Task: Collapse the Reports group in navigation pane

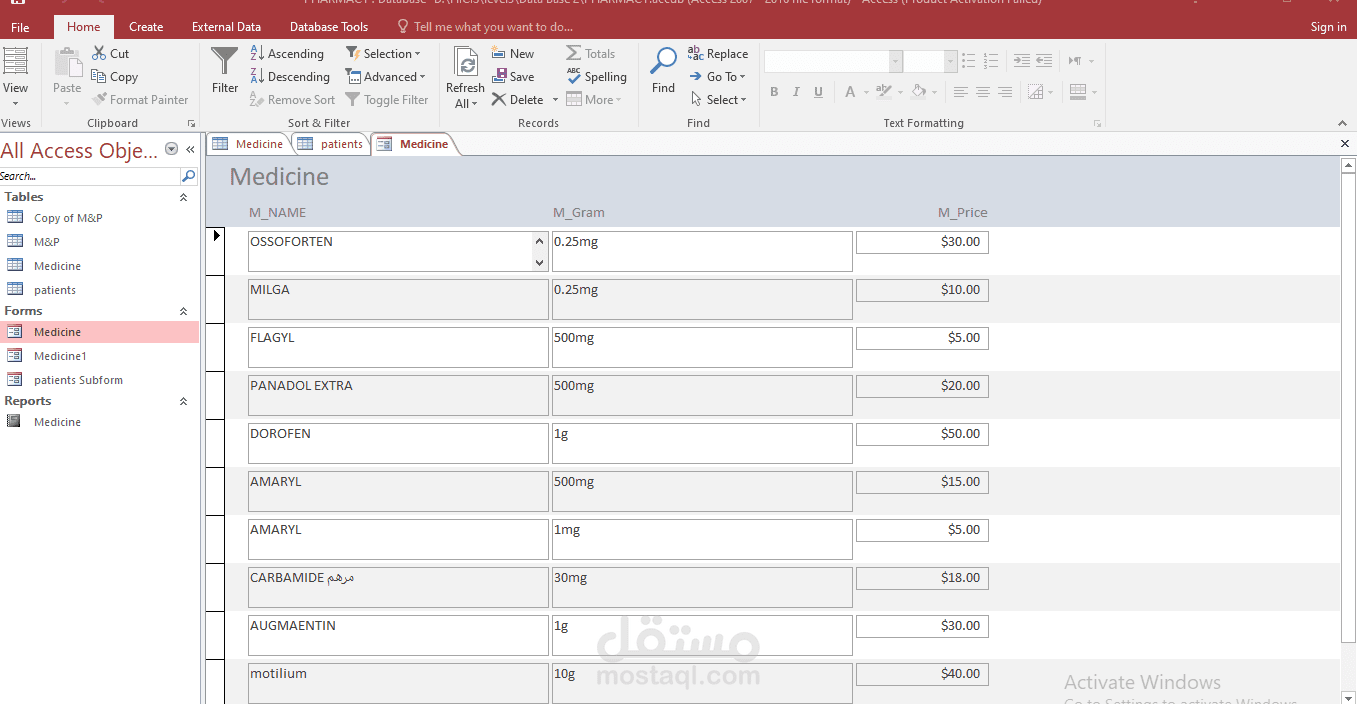Action: [183, 401]
